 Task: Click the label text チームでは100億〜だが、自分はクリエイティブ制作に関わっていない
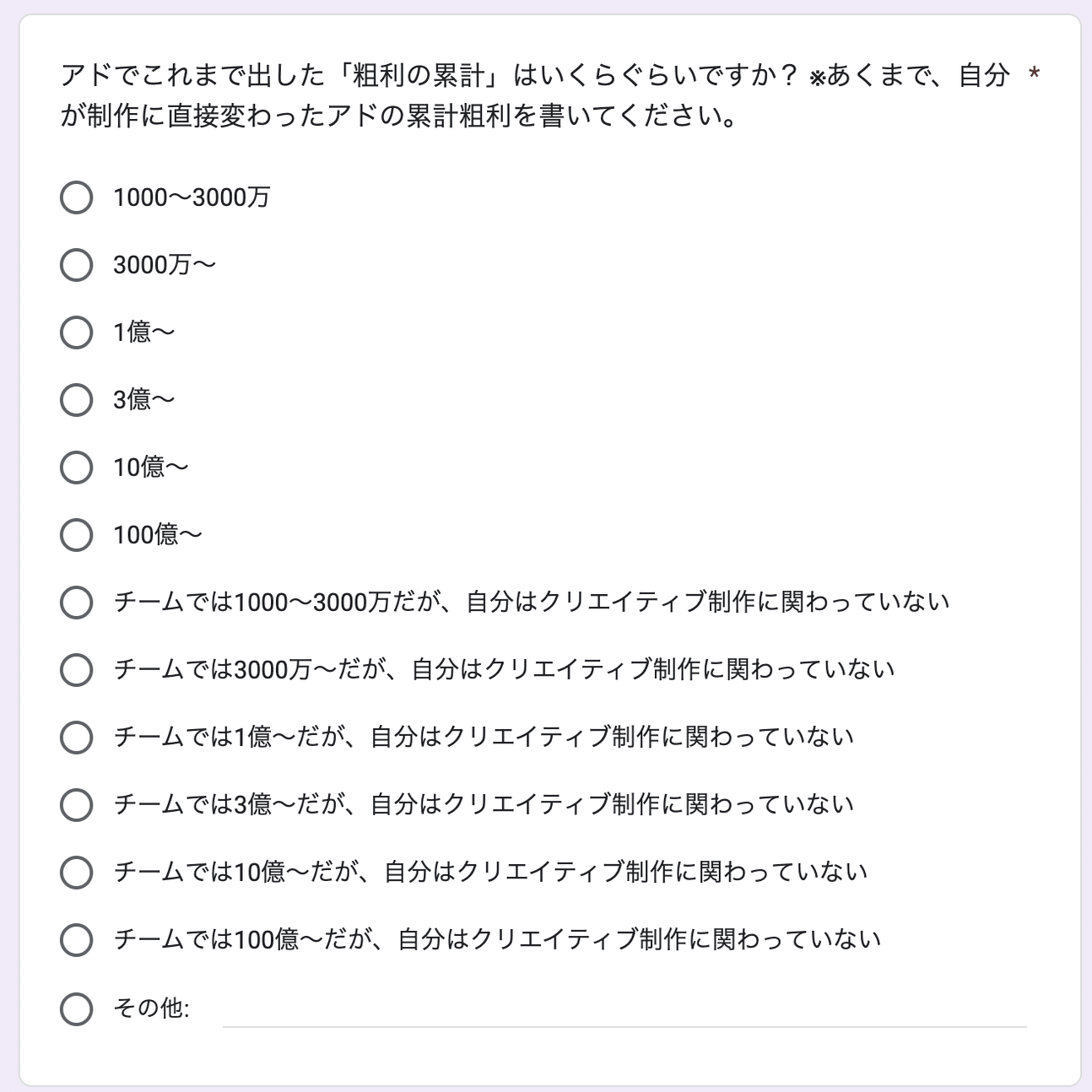coord(497,939)
